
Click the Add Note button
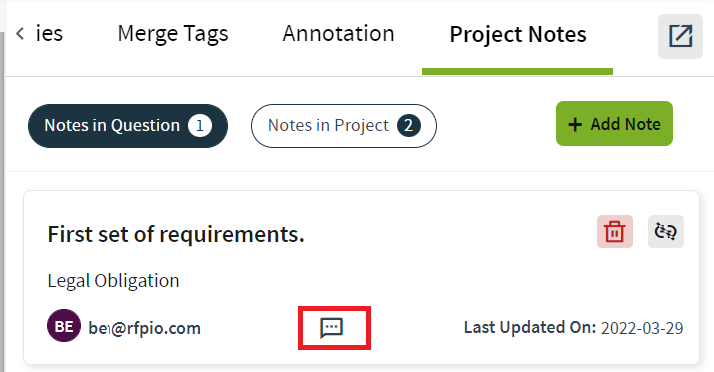click(614, 123)
